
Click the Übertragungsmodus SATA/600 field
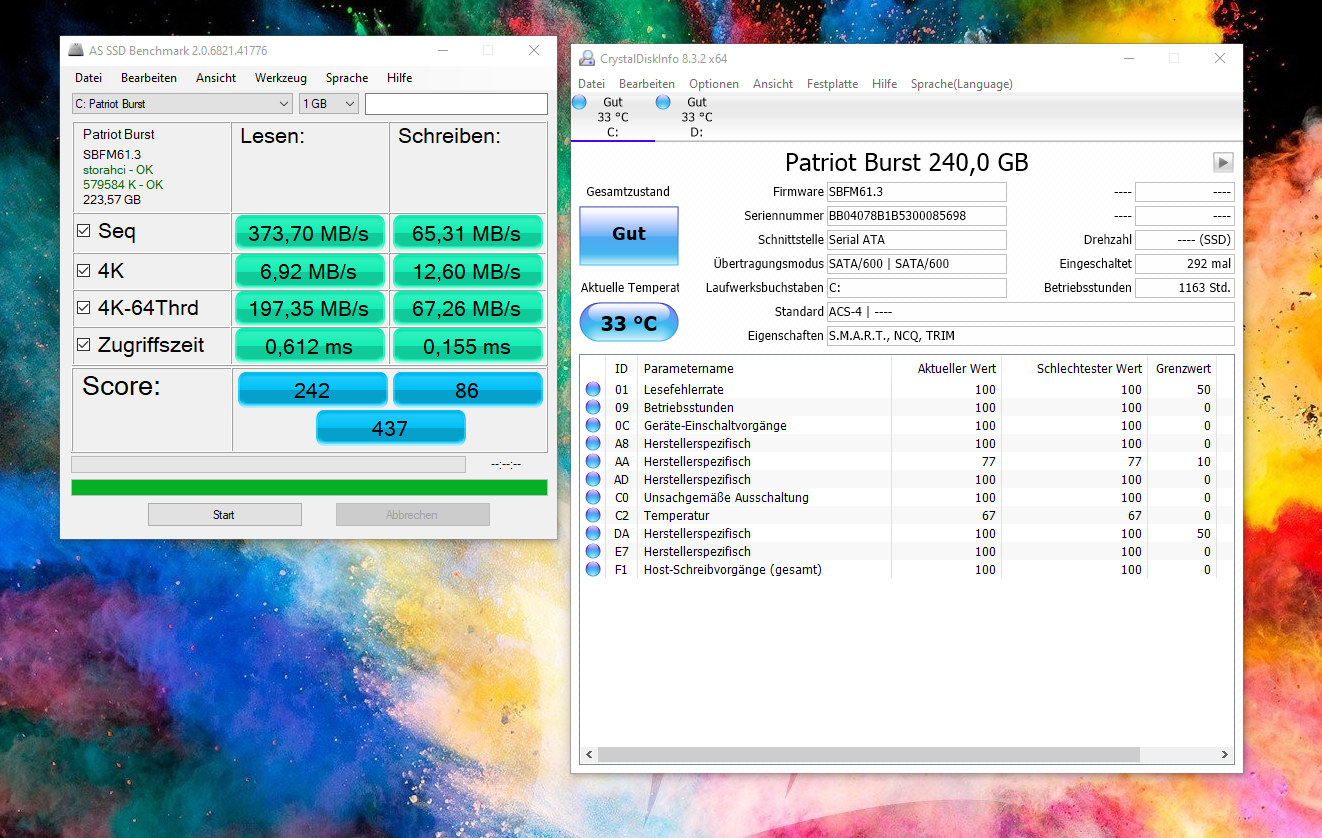click(916, 264)
